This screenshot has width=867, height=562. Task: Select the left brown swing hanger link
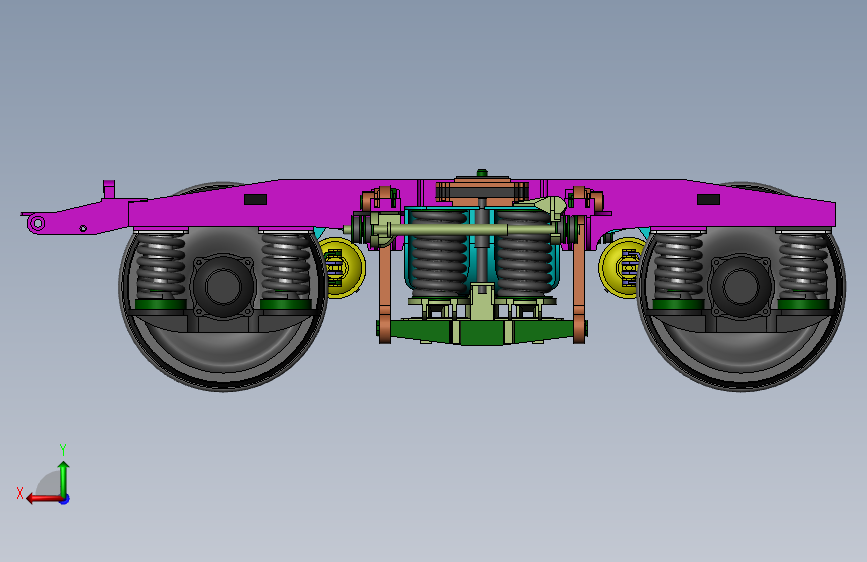click(385, 282)
